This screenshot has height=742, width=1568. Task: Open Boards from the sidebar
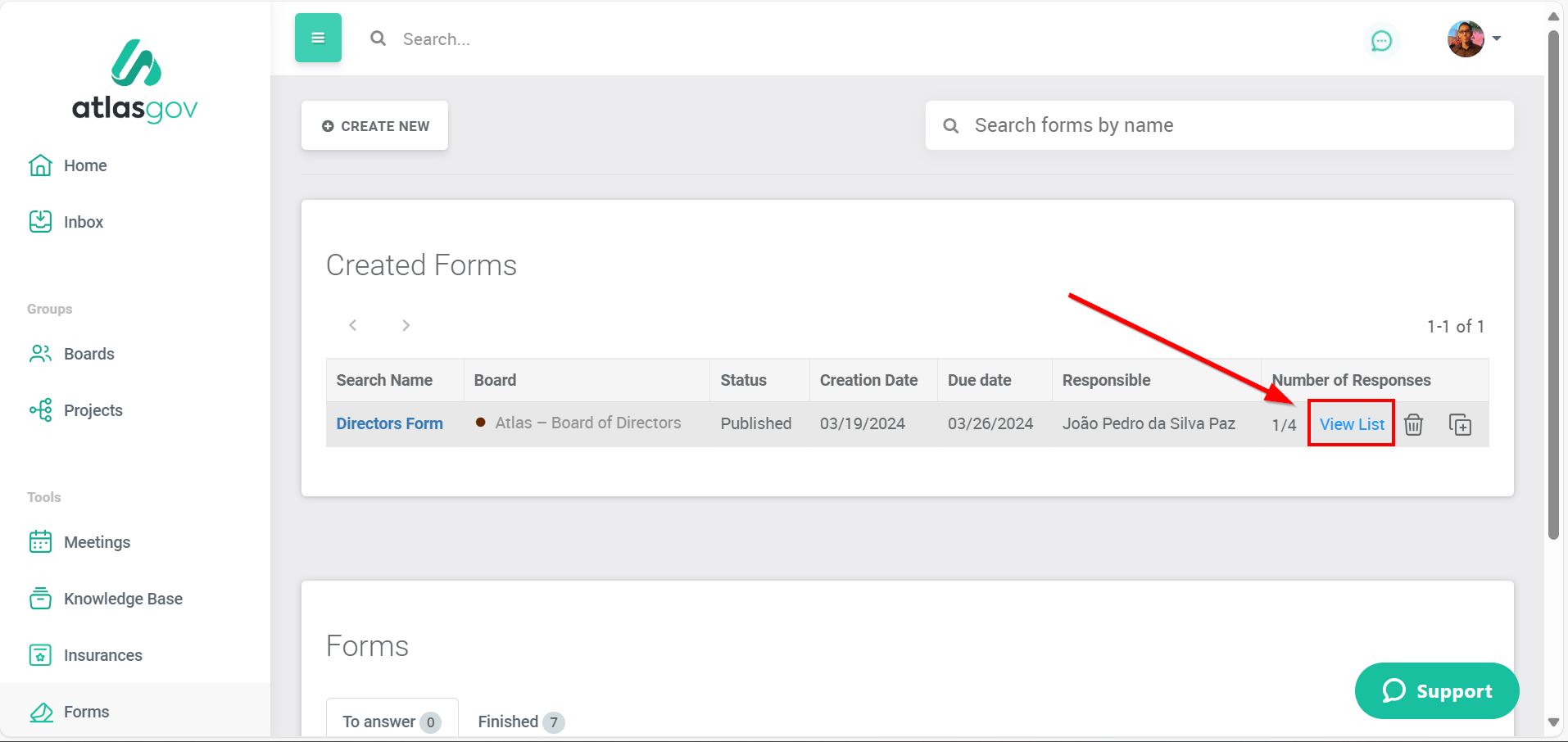[x=88, y=354]
